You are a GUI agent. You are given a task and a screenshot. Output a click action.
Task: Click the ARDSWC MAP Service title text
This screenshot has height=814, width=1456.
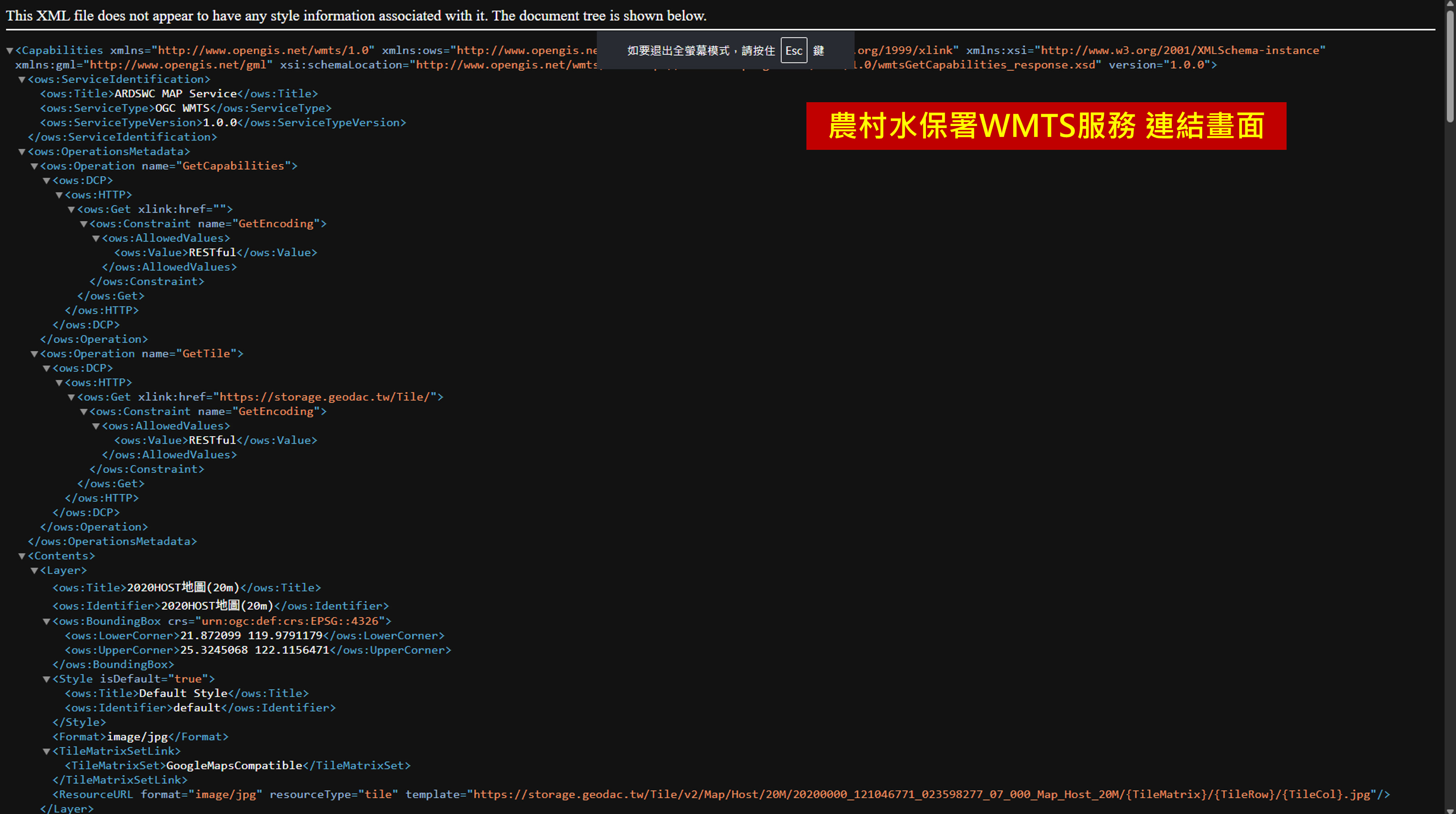point(175,94)
